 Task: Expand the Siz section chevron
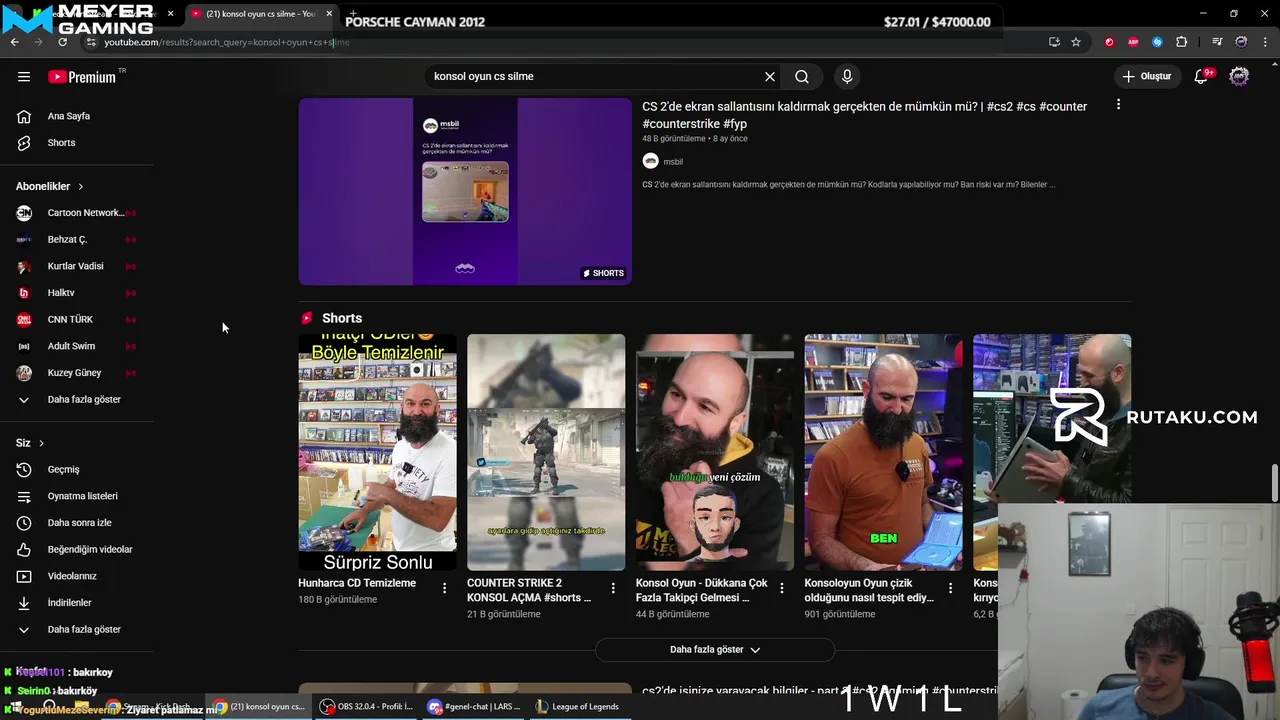point(41,443)
